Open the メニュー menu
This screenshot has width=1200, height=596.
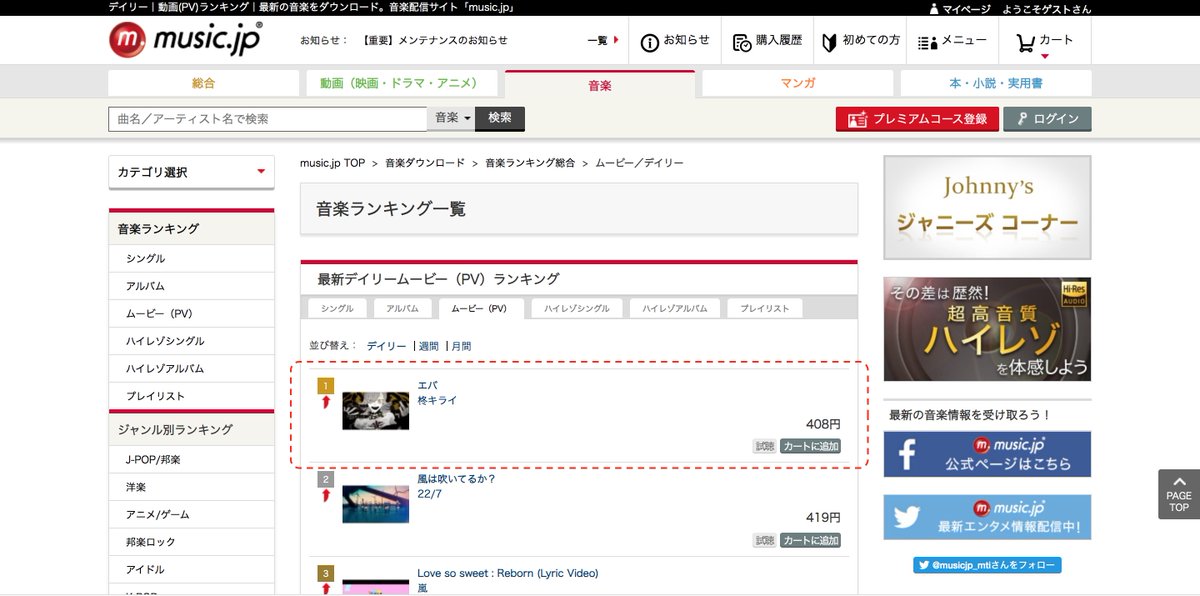(x=952, y=41)
